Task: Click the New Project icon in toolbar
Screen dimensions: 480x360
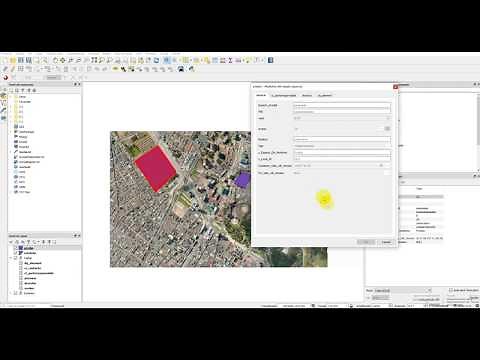Action: [5, 60]
